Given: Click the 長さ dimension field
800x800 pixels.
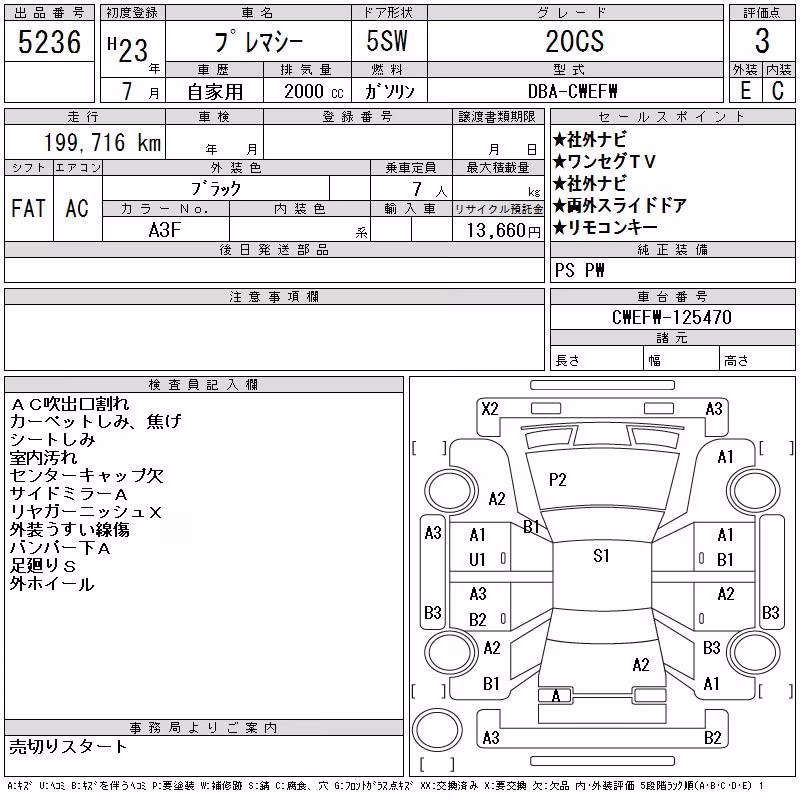Looking at the screenshot, I should pos(596,358).
